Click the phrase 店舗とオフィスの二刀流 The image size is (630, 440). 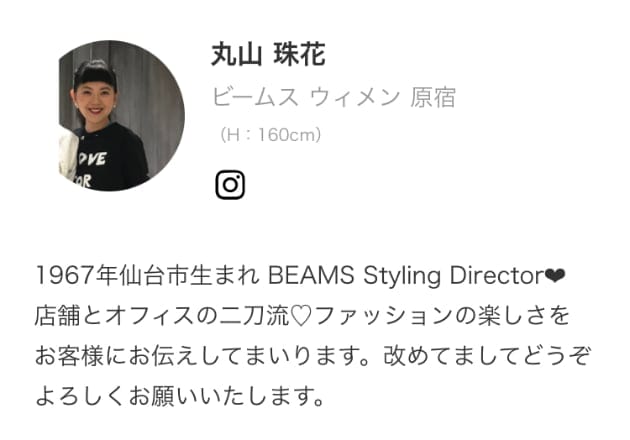162,316
